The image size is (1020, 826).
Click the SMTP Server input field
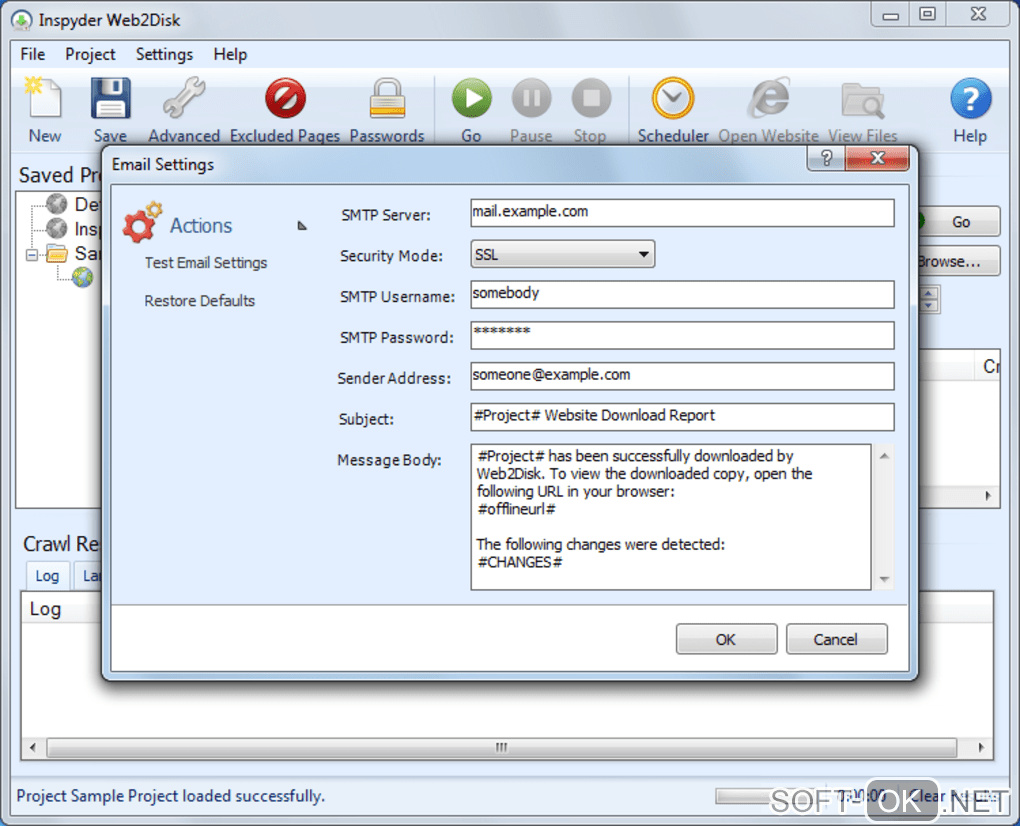pos(682,213)
